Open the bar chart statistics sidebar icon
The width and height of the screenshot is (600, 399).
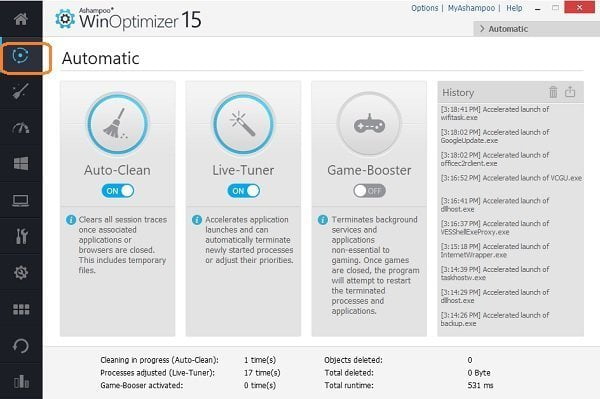pyautogui.click(x=21, y=381)
